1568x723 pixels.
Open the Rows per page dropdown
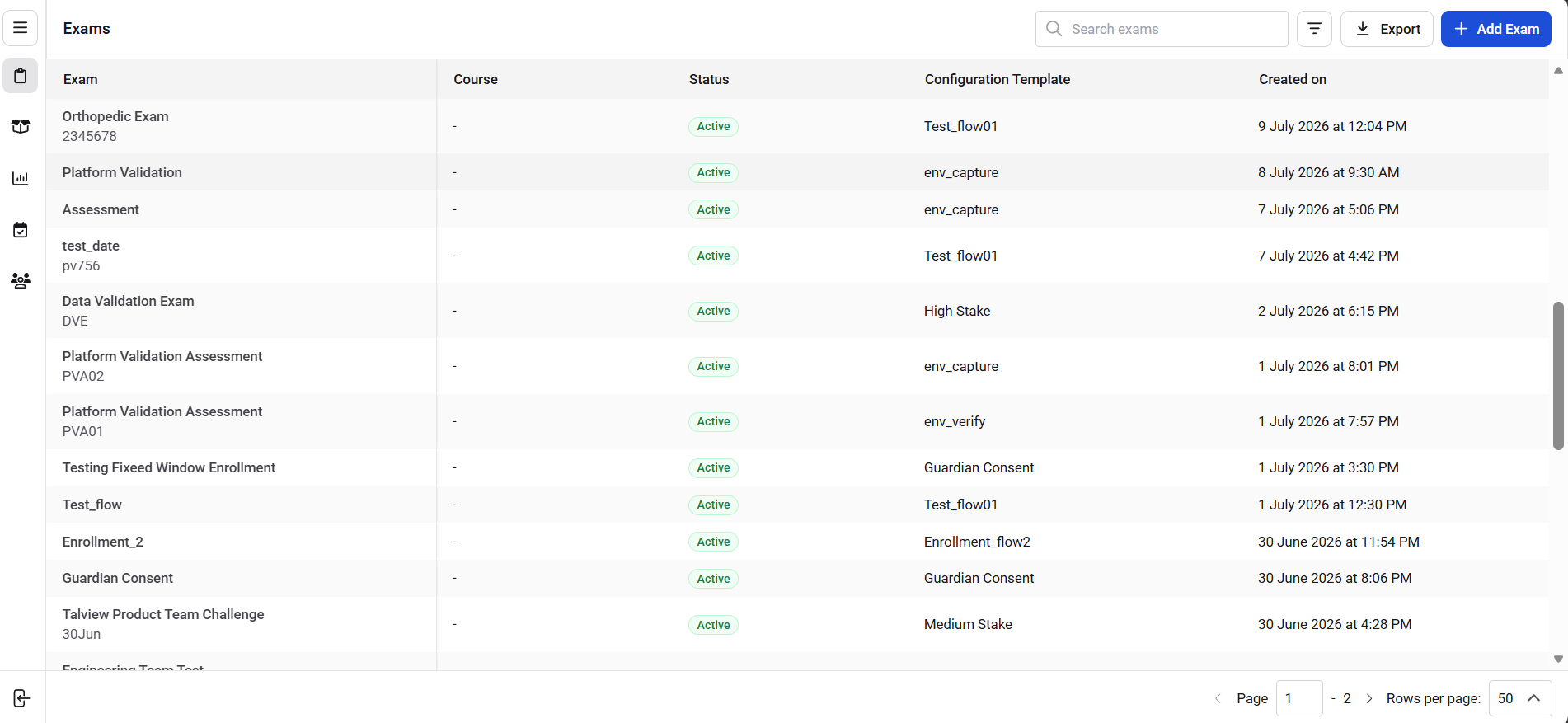[1520, 698]
